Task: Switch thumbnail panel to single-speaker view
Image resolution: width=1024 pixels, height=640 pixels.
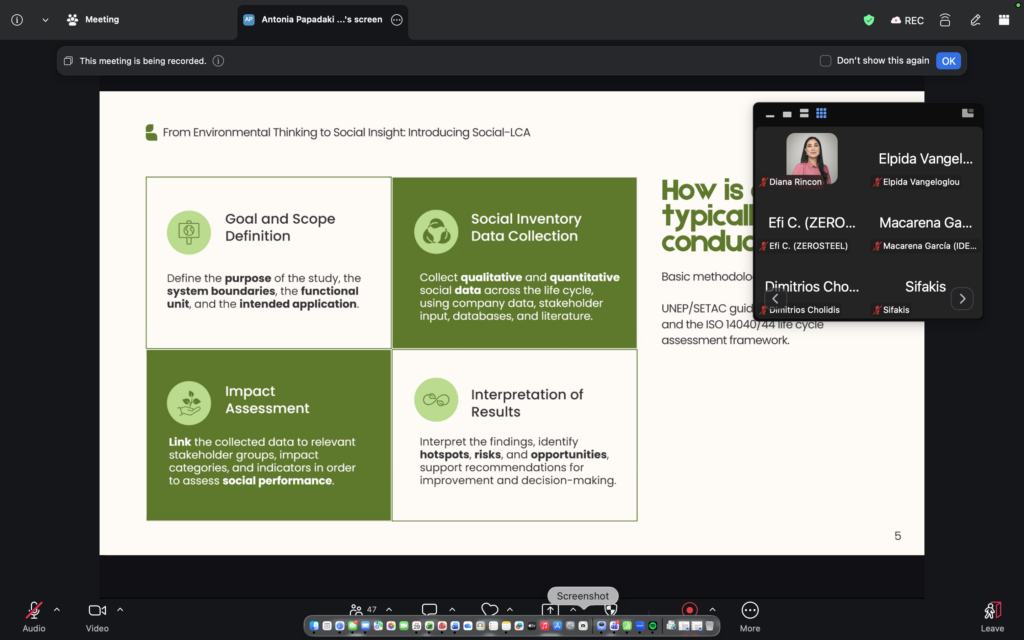Action: 787,114
